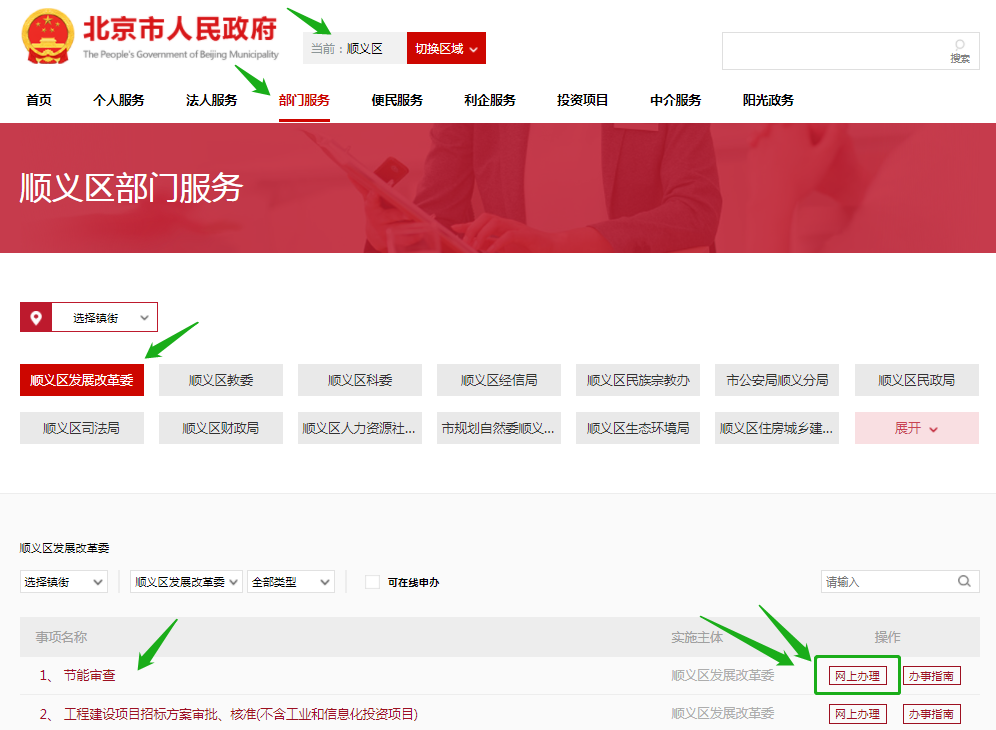Select the 部门服务 tab
Image resolution: width=996 pixels, height=730 pixels.
pyautogui.click(x=304, y=100)
